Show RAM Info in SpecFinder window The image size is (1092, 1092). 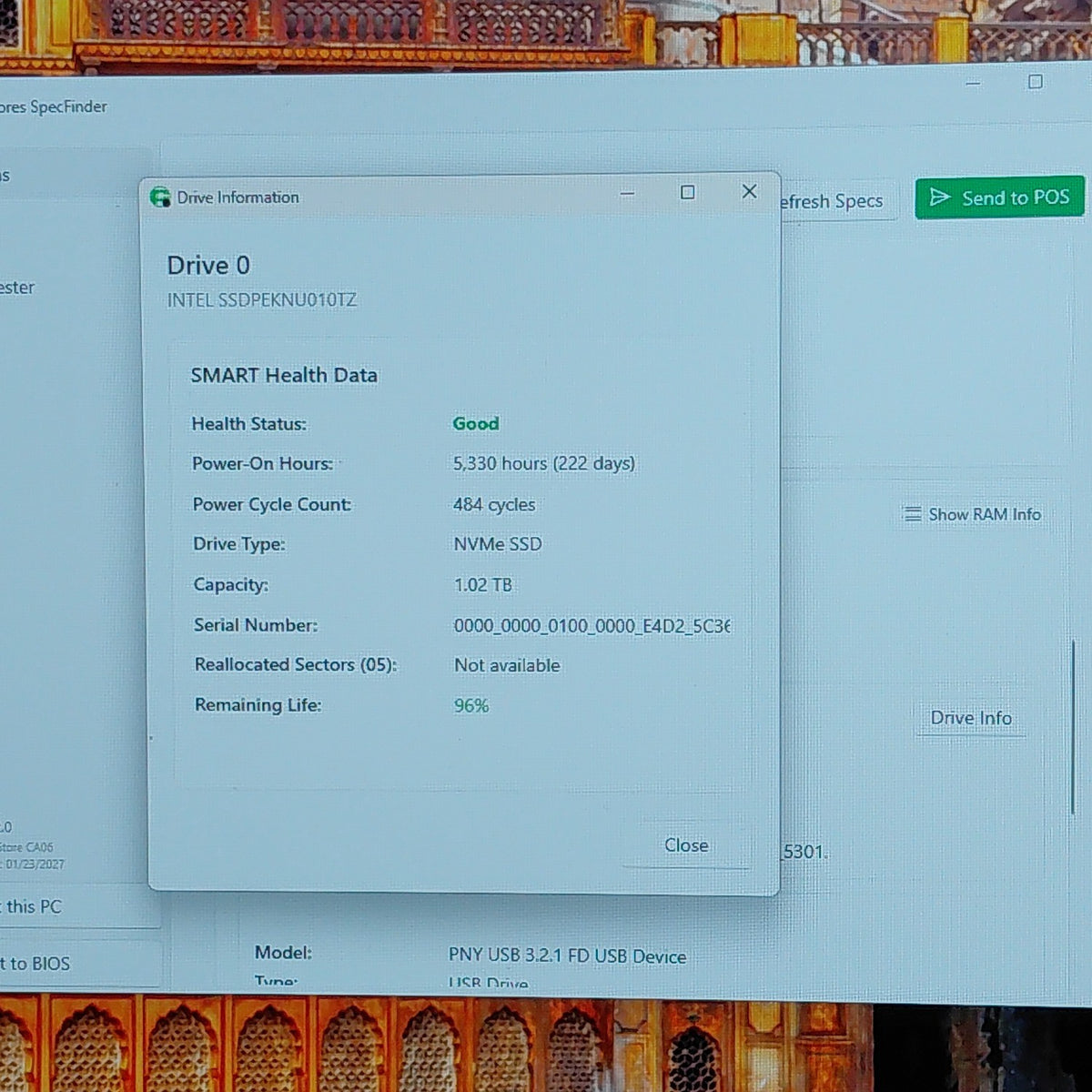(972, 514)
